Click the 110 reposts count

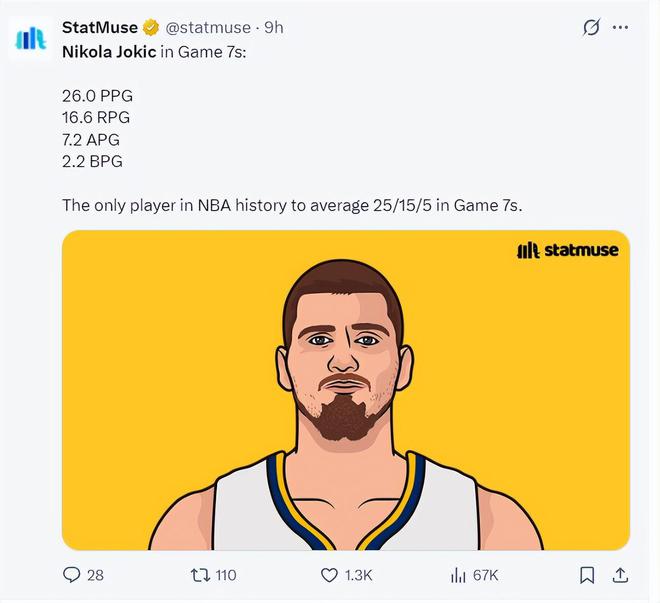click(x=226, y=575)
